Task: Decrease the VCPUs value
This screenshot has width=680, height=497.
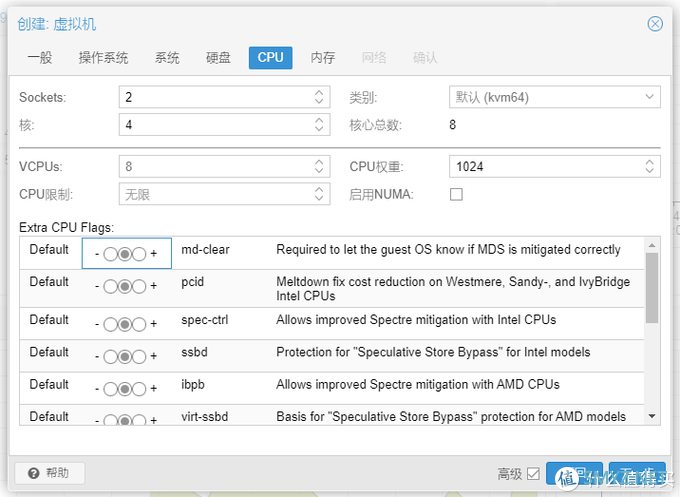Action: tap(319, 171)
